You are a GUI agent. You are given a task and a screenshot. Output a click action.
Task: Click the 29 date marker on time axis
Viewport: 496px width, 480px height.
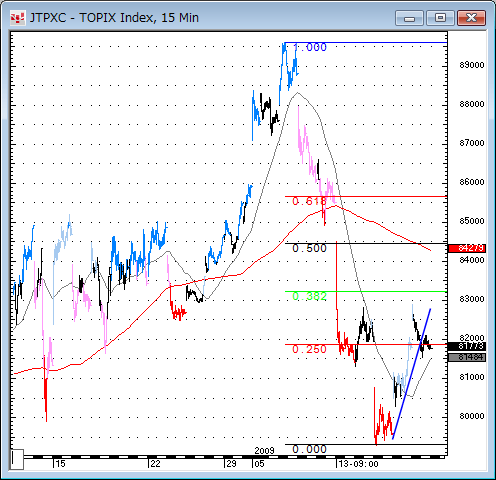pos(231,464)
